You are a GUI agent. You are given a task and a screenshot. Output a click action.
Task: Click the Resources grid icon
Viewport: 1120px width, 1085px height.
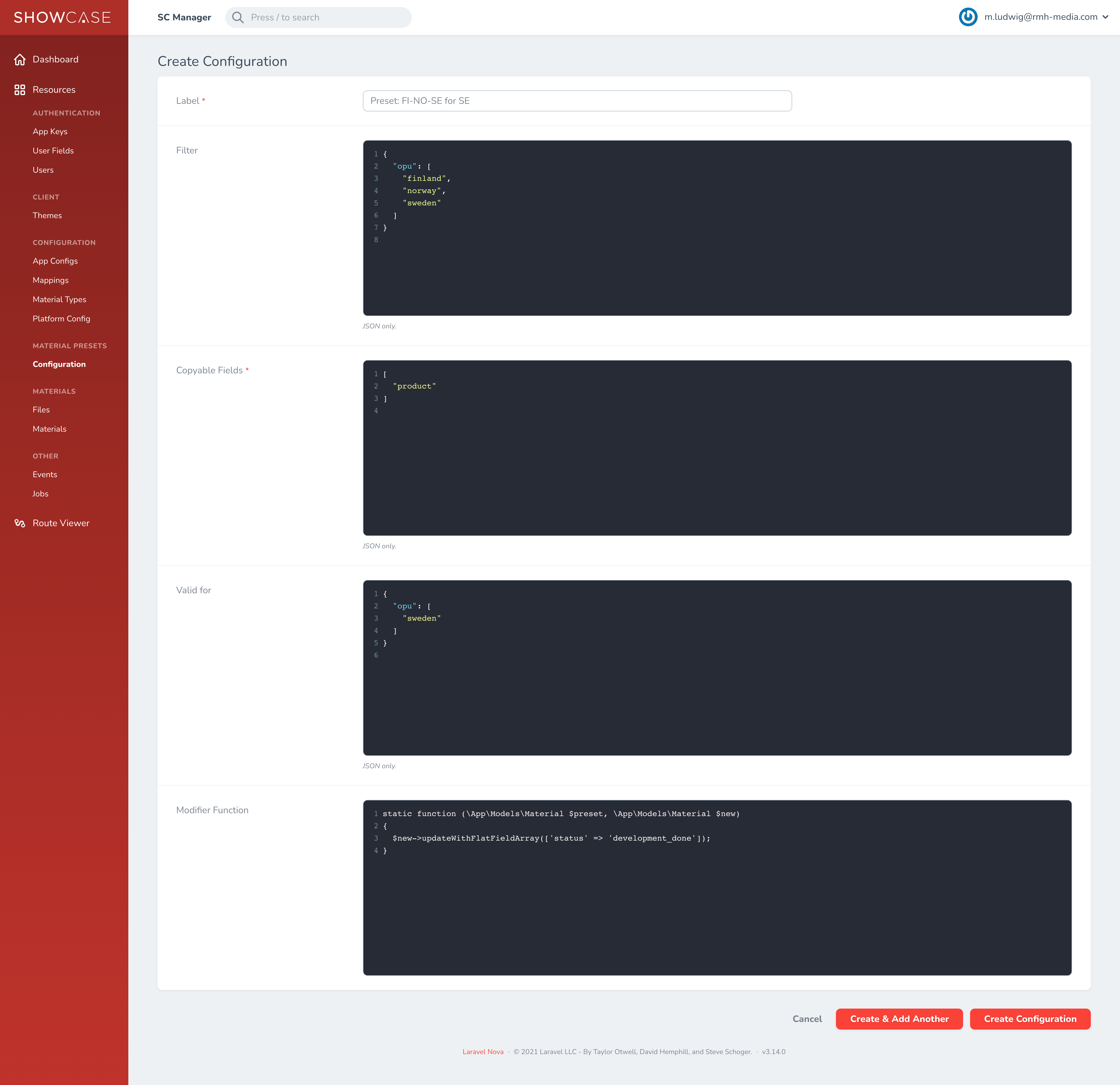20,90
